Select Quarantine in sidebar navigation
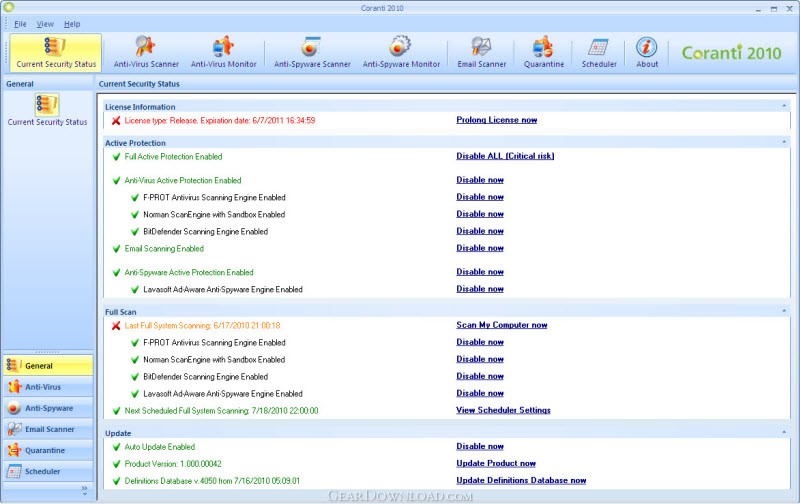 point(48,450)
